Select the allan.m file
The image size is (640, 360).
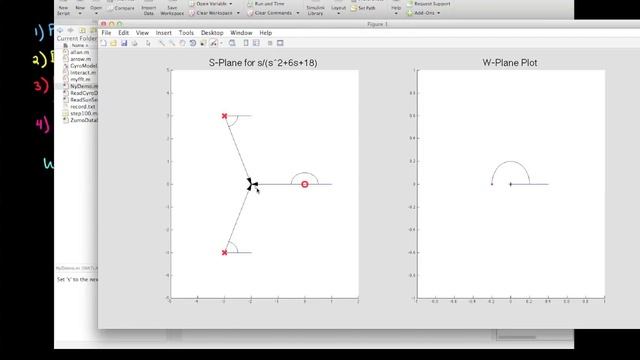point(80,52)
